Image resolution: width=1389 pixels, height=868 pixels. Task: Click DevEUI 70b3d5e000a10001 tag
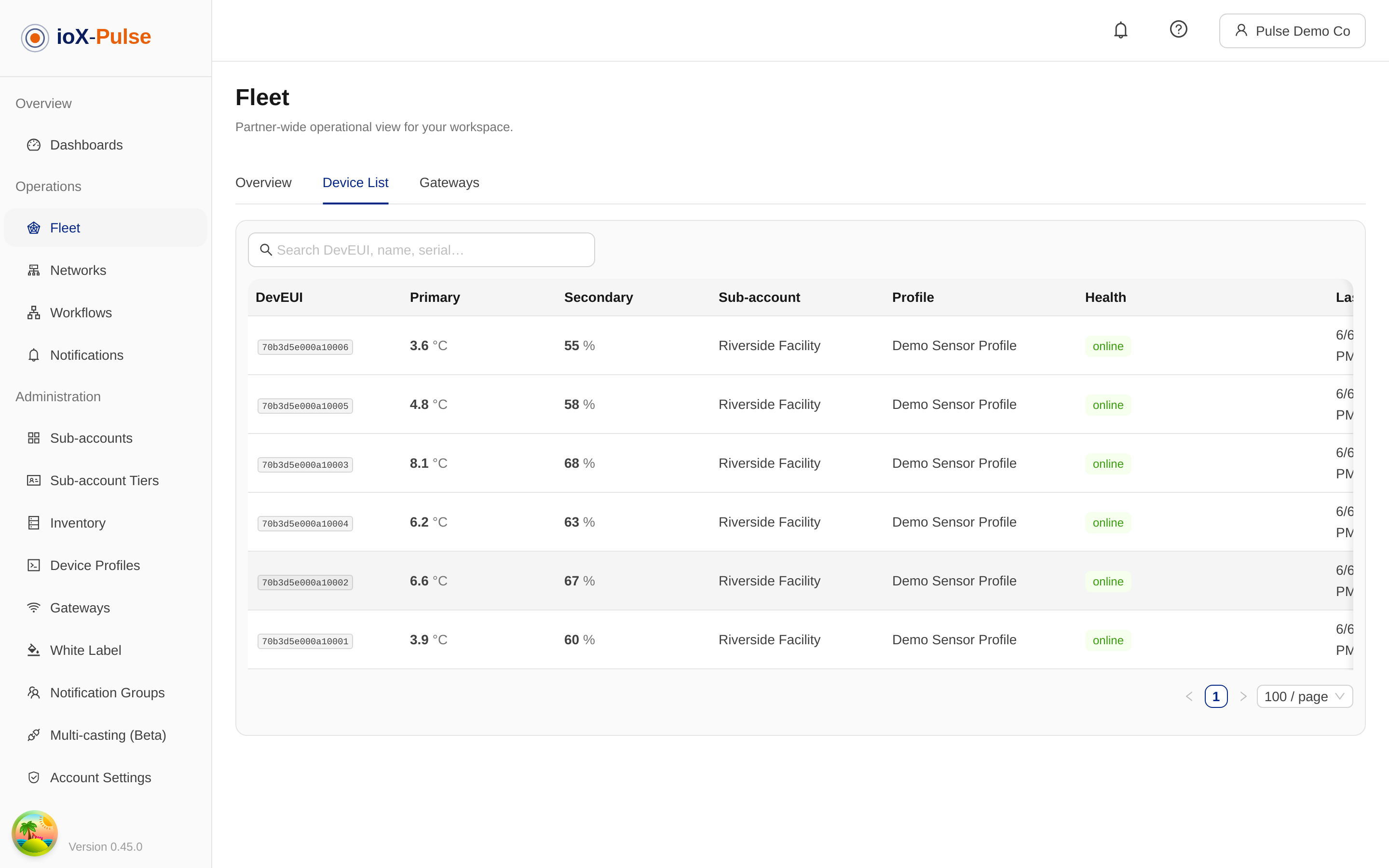(305, 641)
